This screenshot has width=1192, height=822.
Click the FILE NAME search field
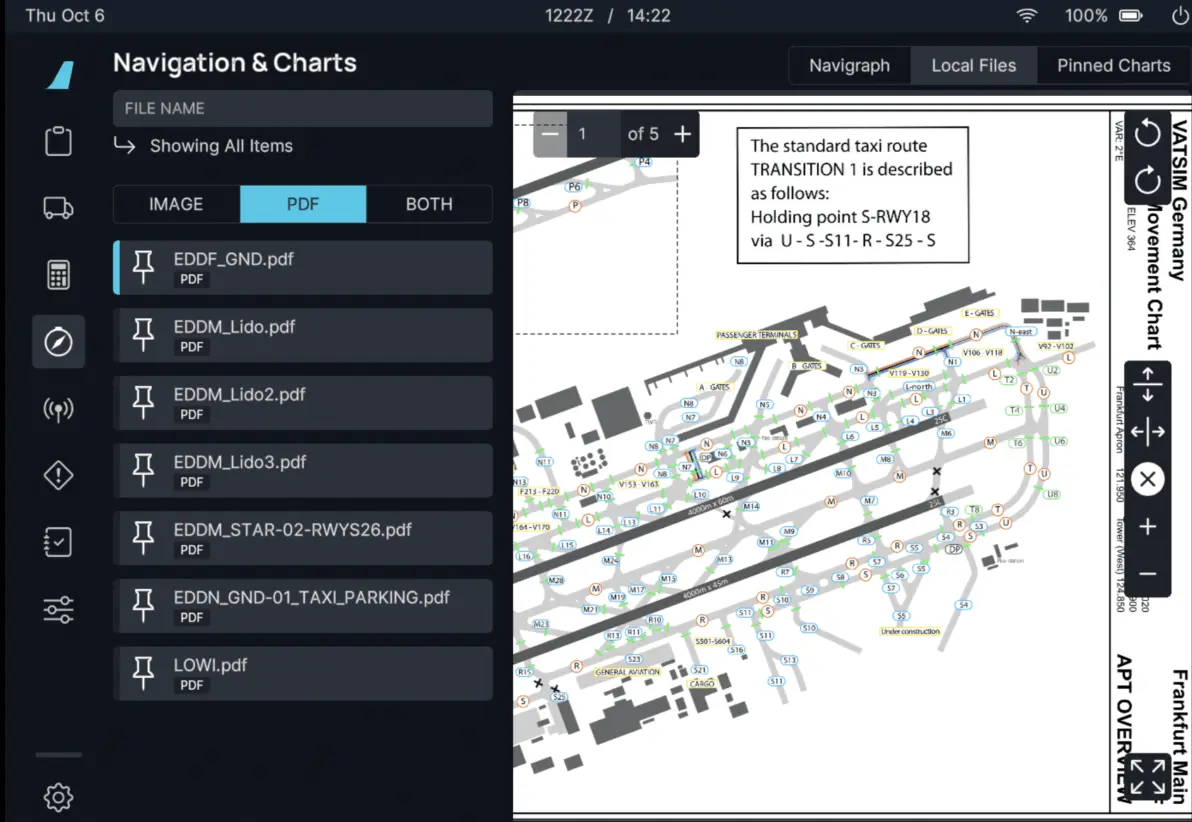click(x=303, y=109)
